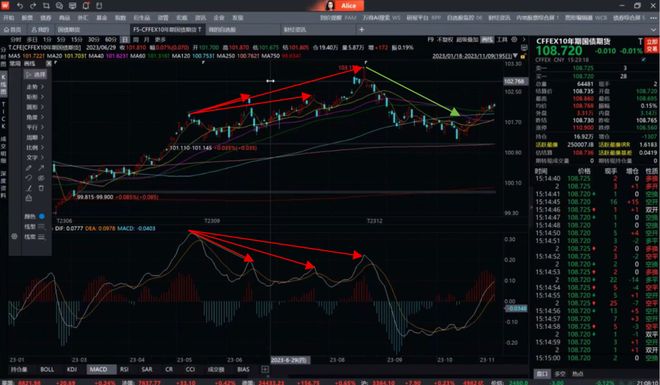Viewport: 660px width, 385px height.
Task: Select the brush line tool in drawing panel
Action: point(29,188)
